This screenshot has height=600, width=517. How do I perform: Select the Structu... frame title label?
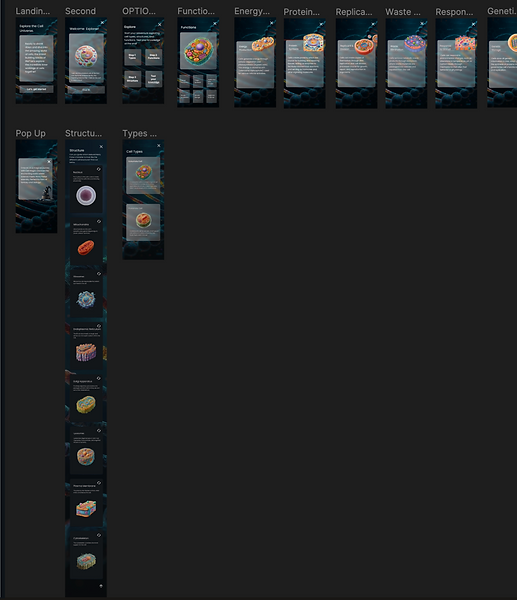pyautogui.click(x=83, y=133)
